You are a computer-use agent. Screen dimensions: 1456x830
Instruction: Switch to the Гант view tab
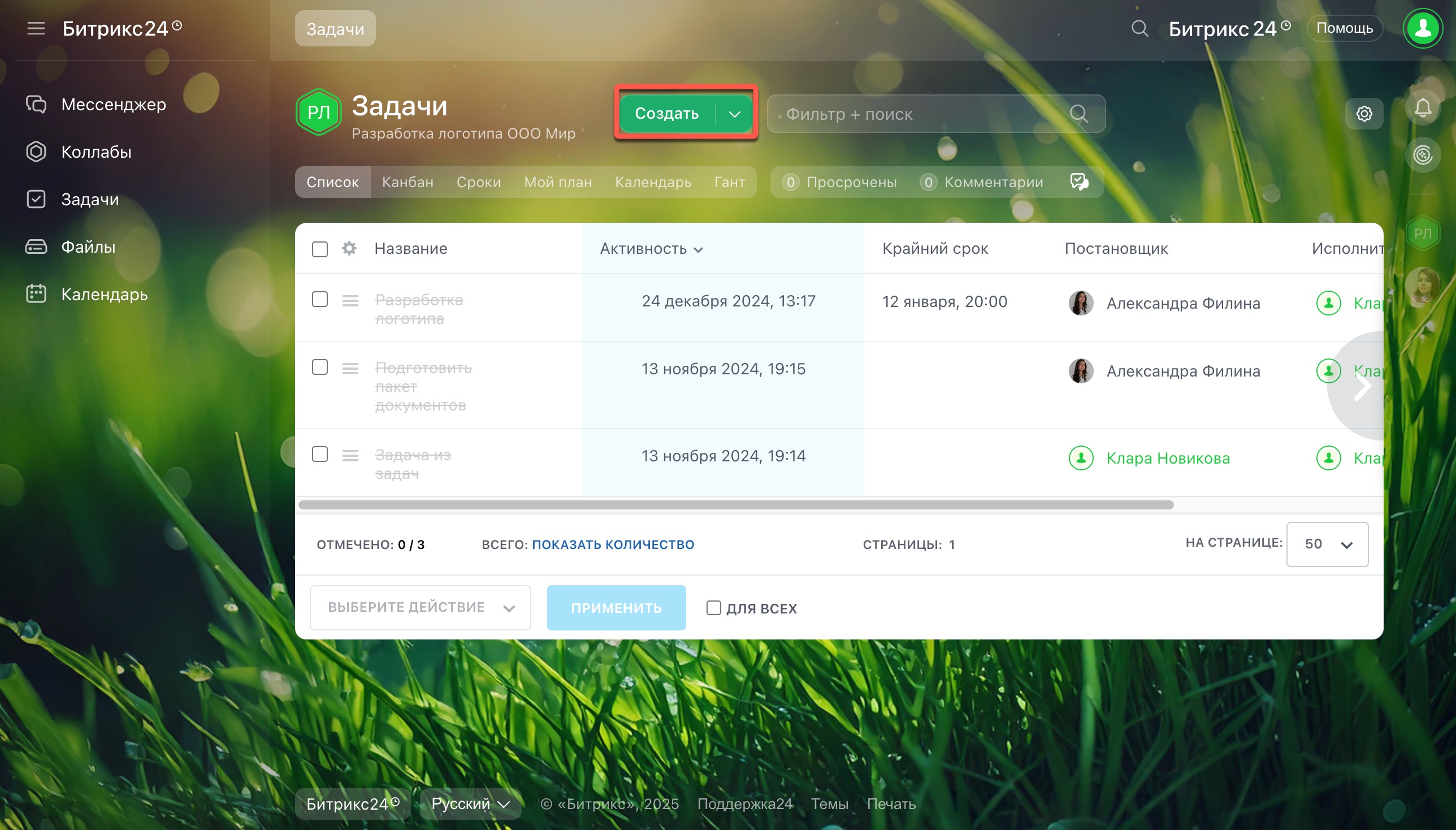[x=730, y=182]
